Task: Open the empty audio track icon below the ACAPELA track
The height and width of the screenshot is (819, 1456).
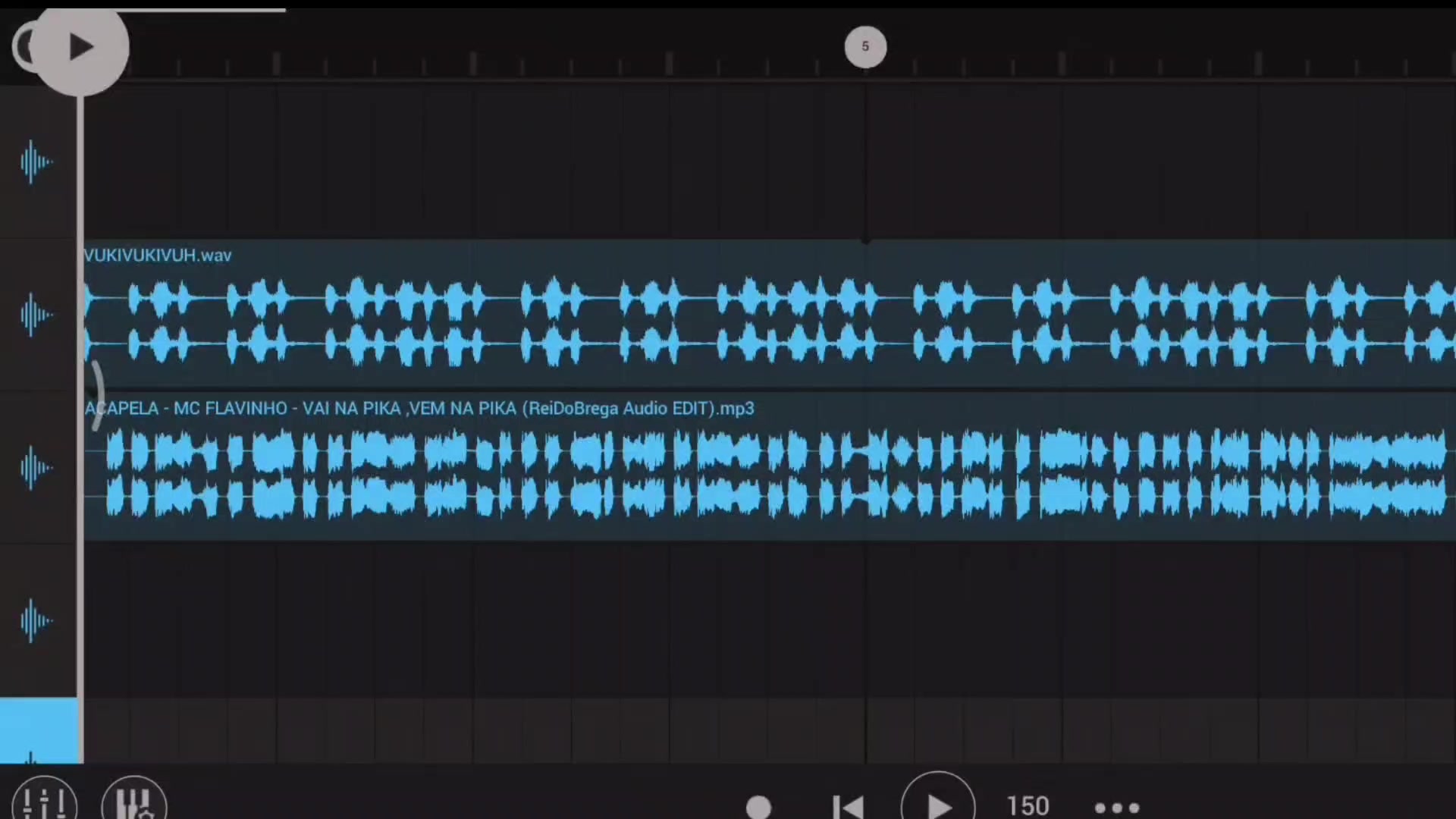Action: pos(36,621)
